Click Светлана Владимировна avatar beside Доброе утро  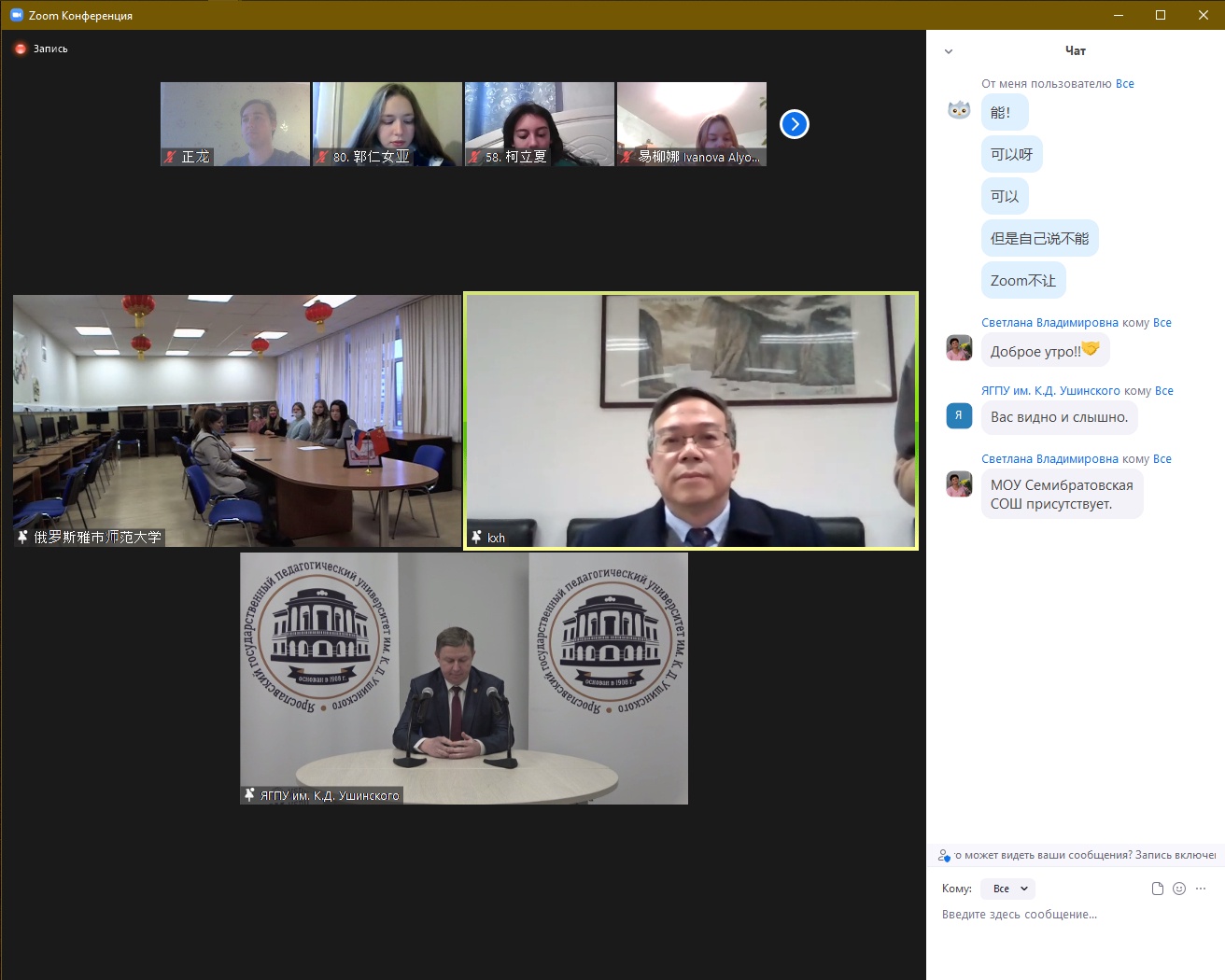click(x=959, y=348)
